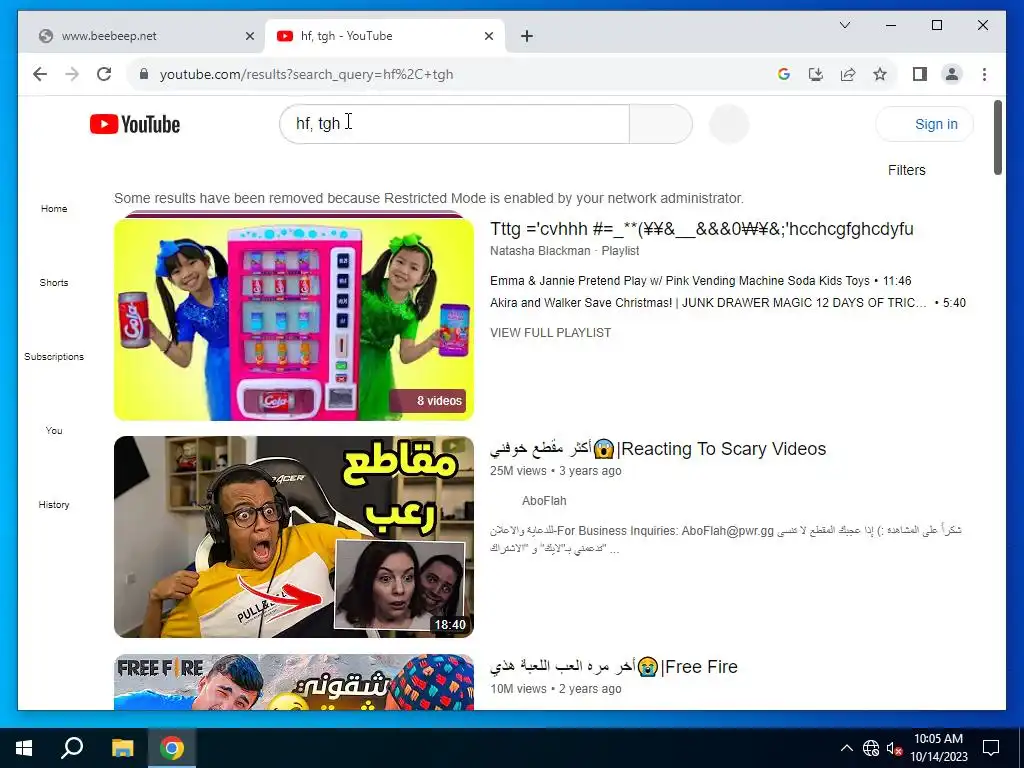Open the Tttg ='cvhhh playlist title
The width and height of the screenshot is (1024, 768).
click(701, 229)
